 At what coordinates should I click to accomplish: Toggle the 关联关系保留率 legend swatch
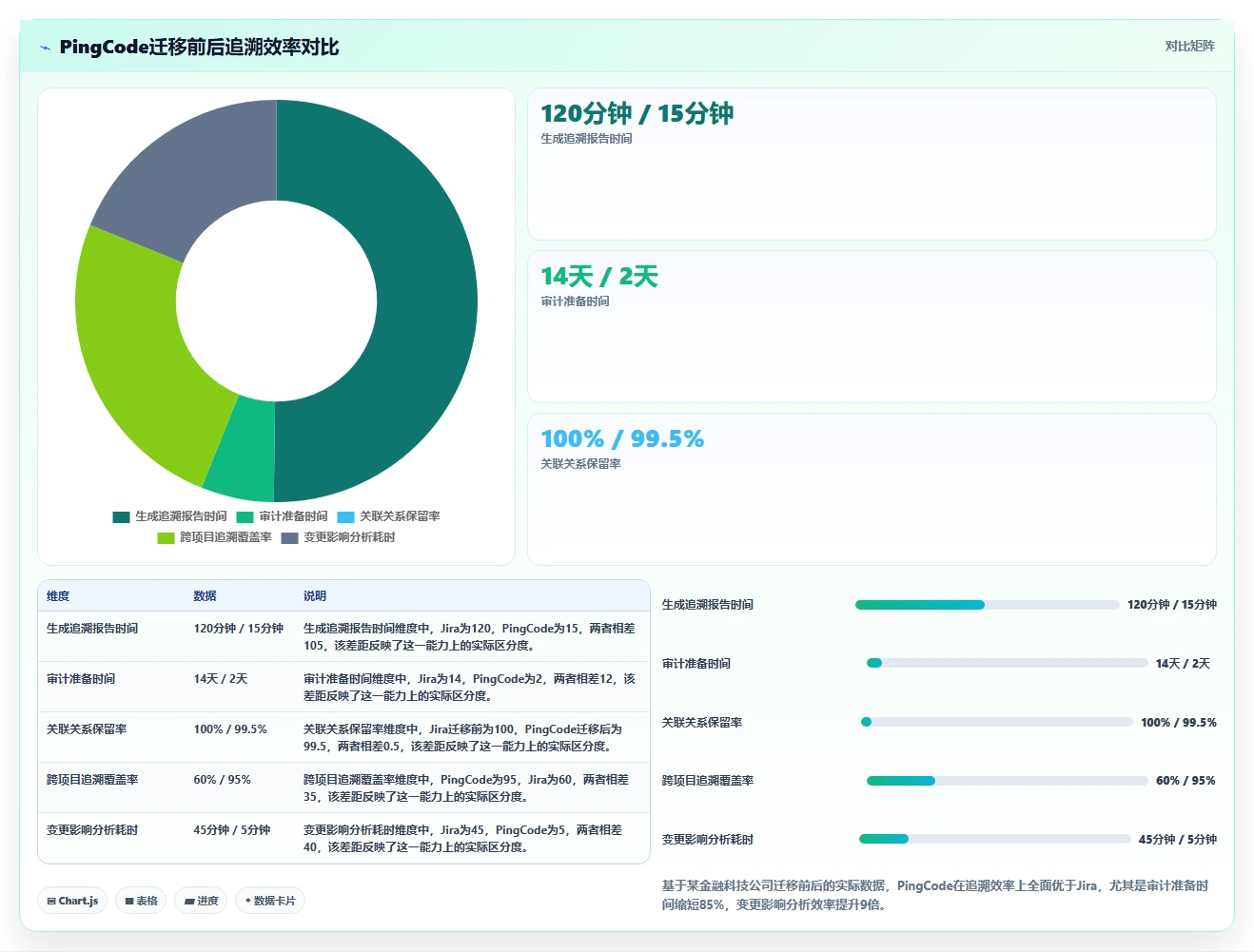point(345,517)
